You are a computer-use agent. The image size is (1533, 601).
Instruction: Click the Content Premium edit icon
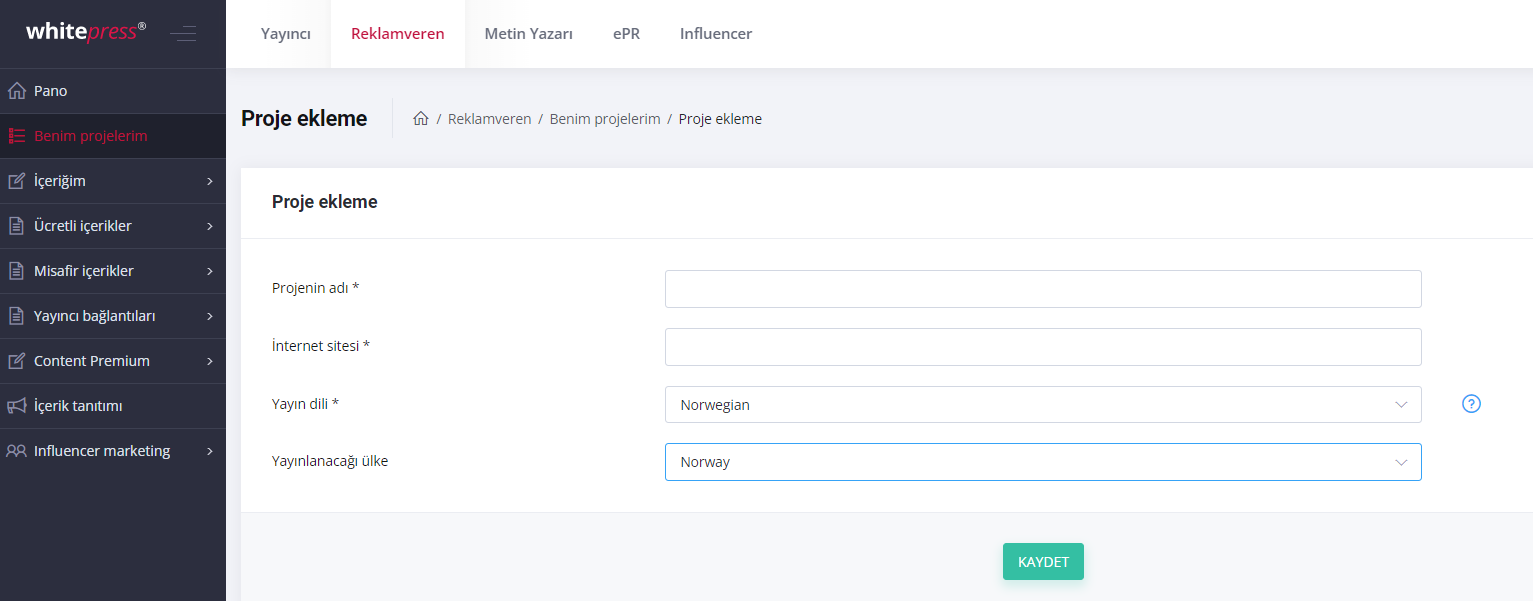tap(16, 361)
